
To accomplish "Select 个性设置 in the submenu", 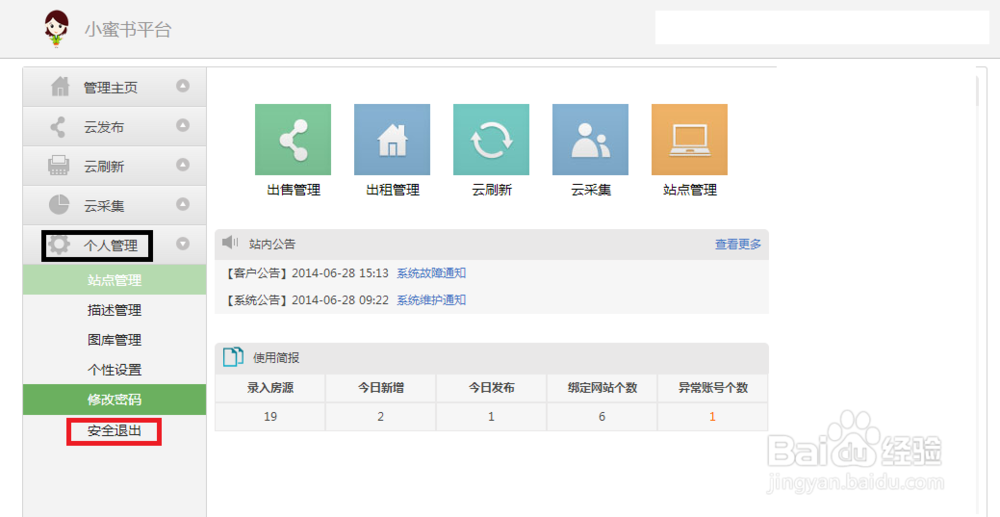I will coord(115,370).
